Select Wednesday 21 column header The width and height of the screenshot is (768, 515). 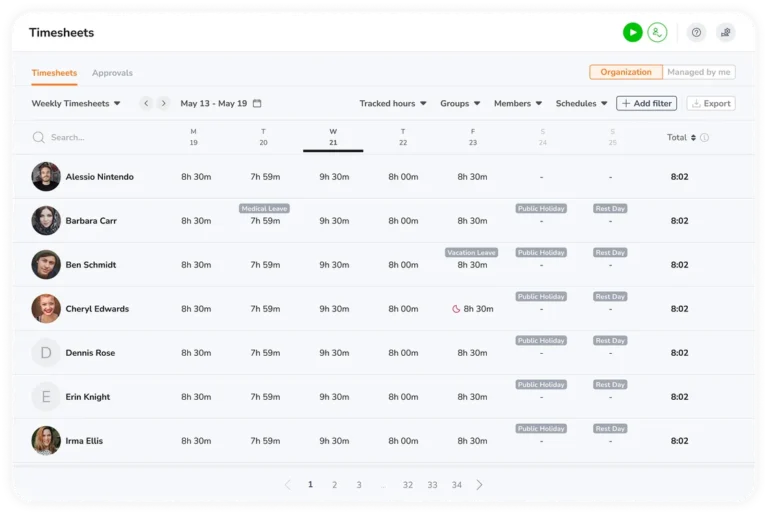point(333,137)
